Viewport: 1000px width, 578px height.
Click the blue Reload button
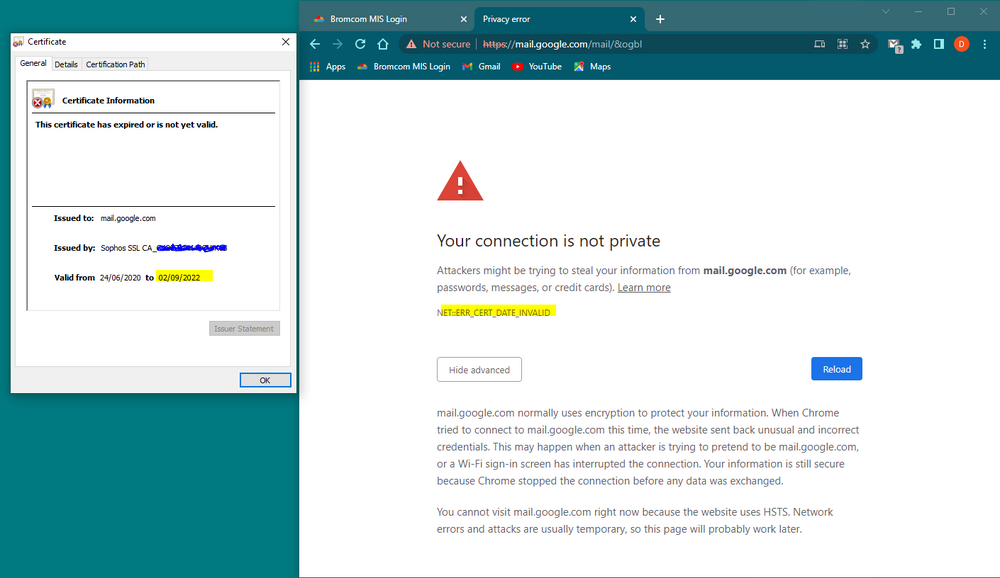(x=836, y=369)
